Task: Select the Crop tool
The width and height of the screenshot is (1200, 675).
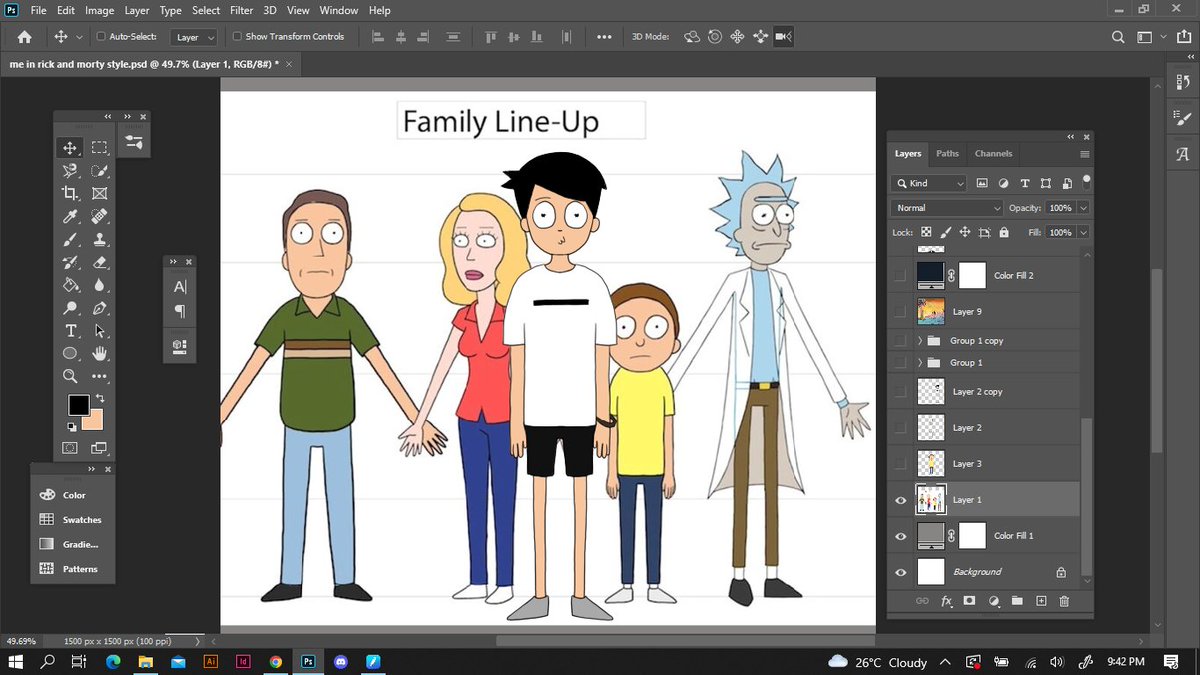Action: point(70,194)
